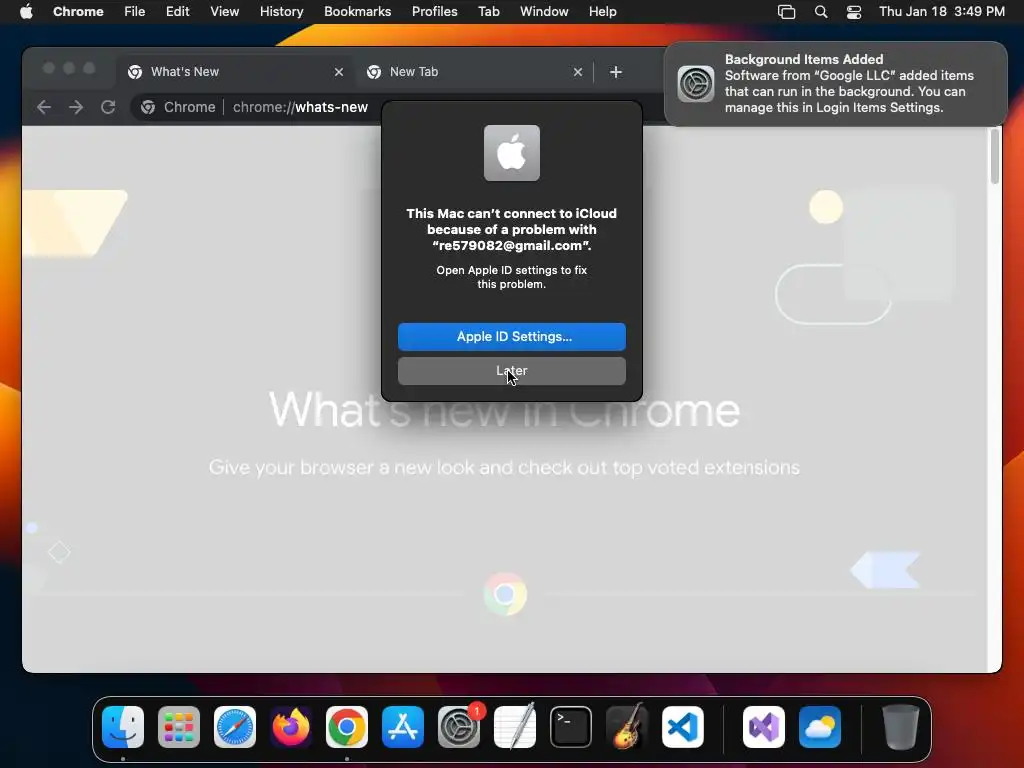Open a new tab with the plus button
Image resolution: width=1024 pixels, height=768 pixels.
[616, 72]
